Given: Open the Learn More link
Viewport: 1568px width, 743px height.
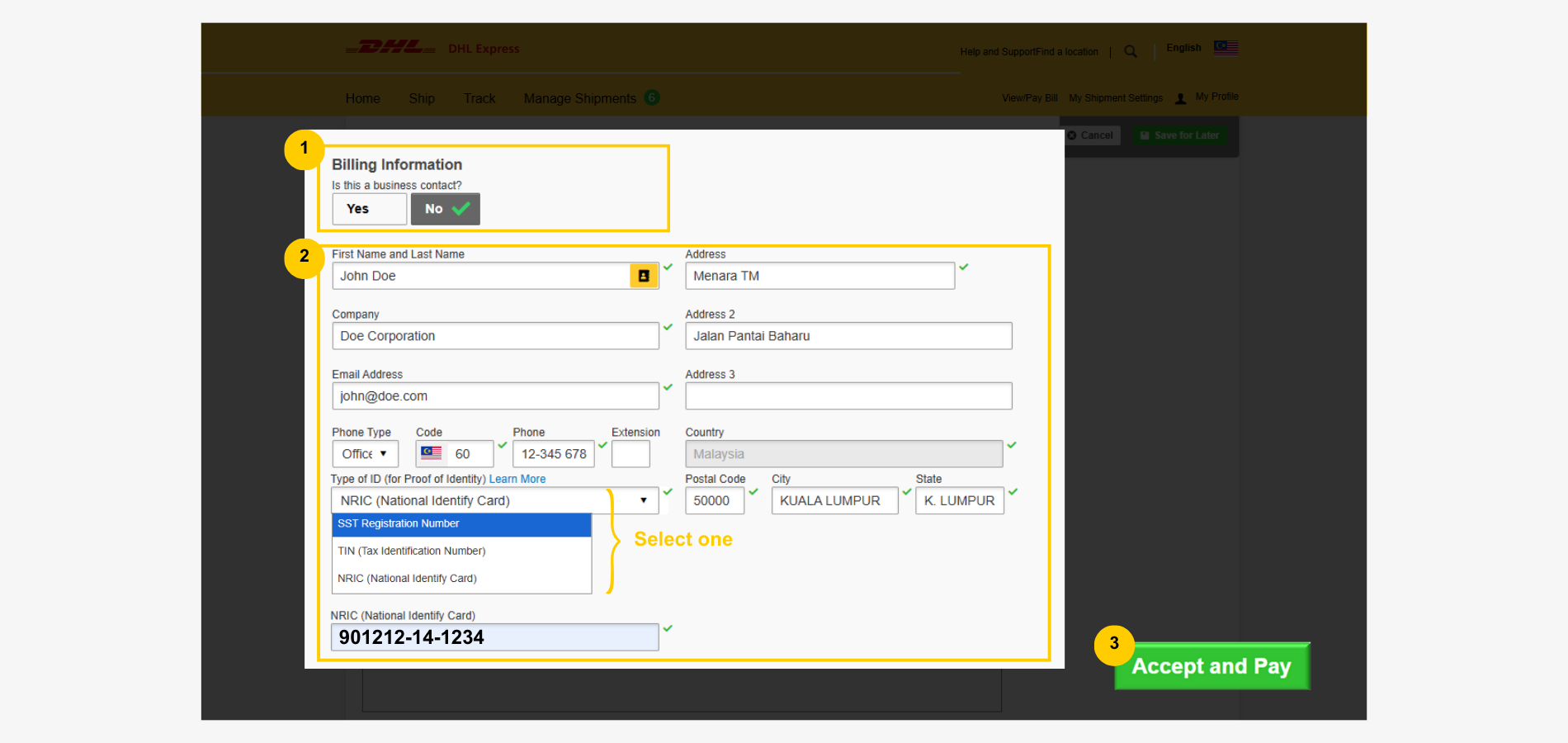Looking at the screenshot, I should [x=517, y=479].
